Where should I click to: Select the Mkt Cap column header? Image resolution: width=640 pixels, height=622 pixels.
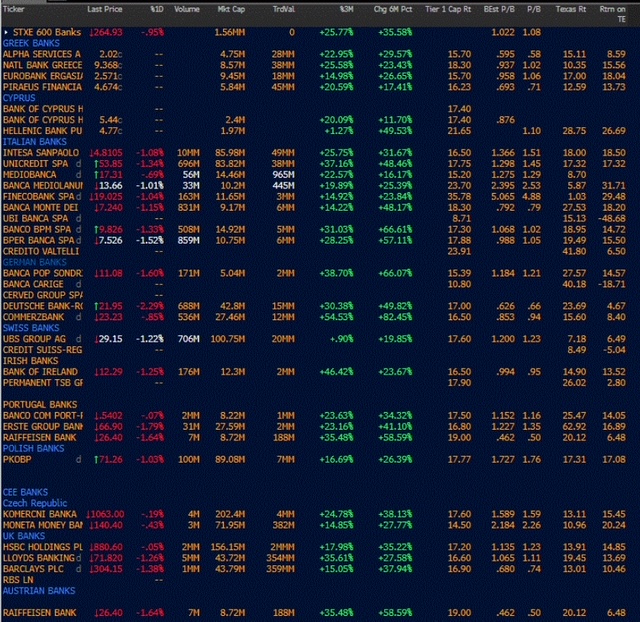pyautogui.click(x=231, y=9)
